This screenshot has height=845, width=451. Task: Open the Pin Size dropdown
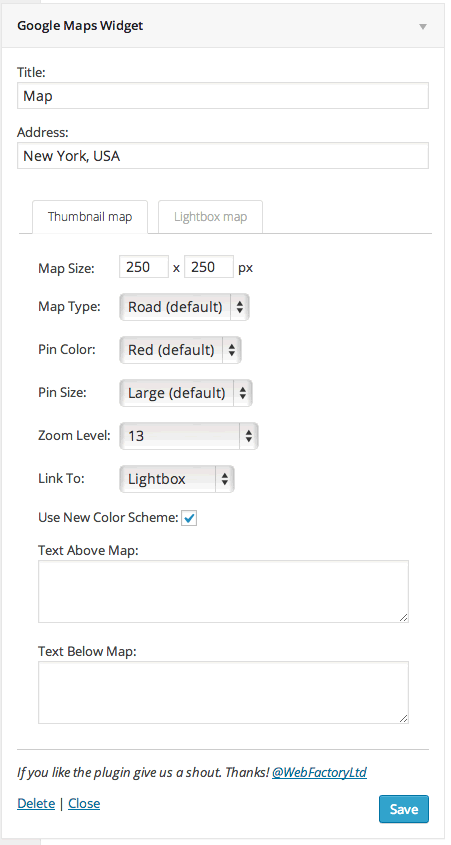click(185, 393)
